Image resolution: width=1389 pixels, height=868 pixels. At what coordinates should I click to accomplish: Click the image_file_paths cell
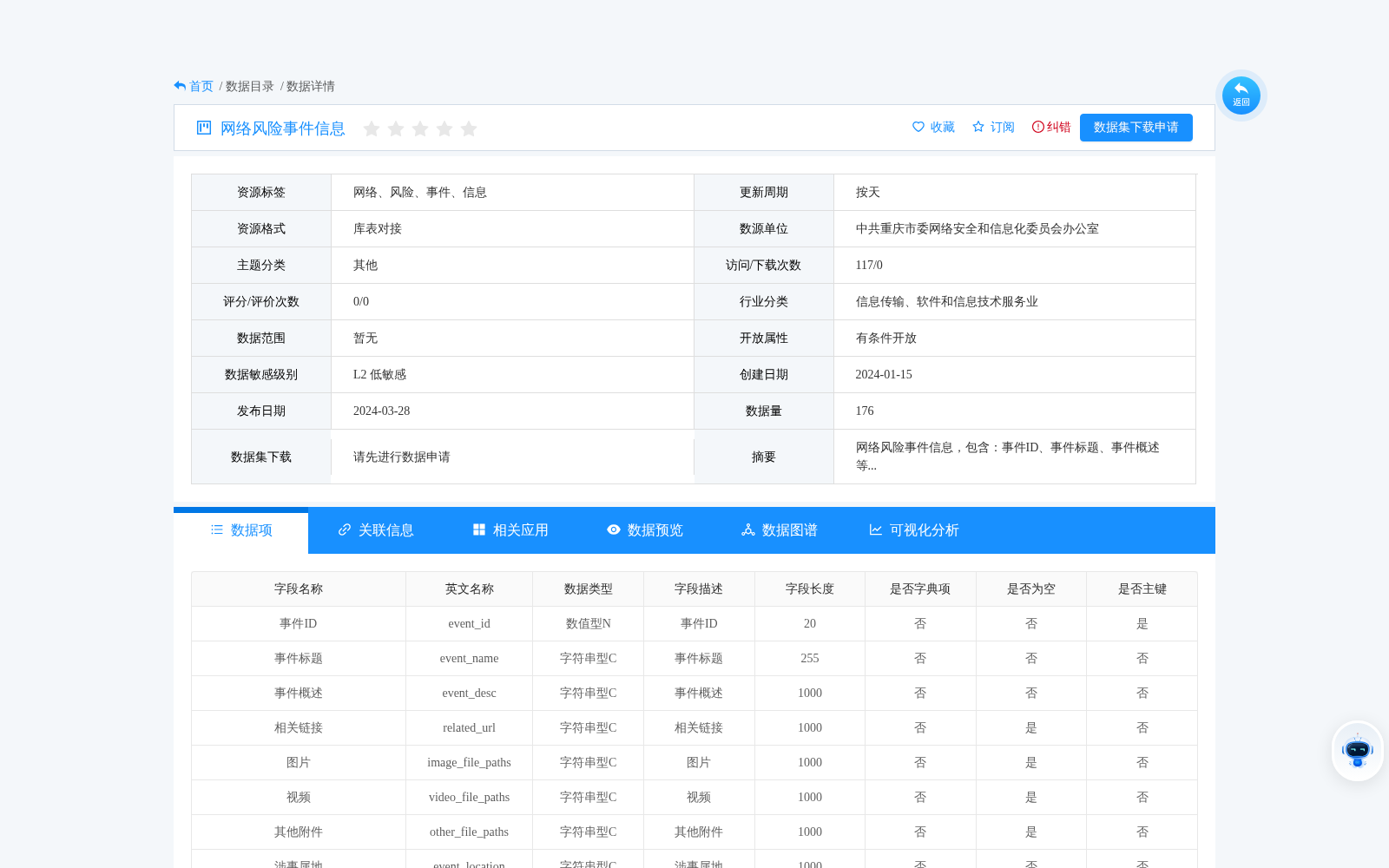[469, 762]
